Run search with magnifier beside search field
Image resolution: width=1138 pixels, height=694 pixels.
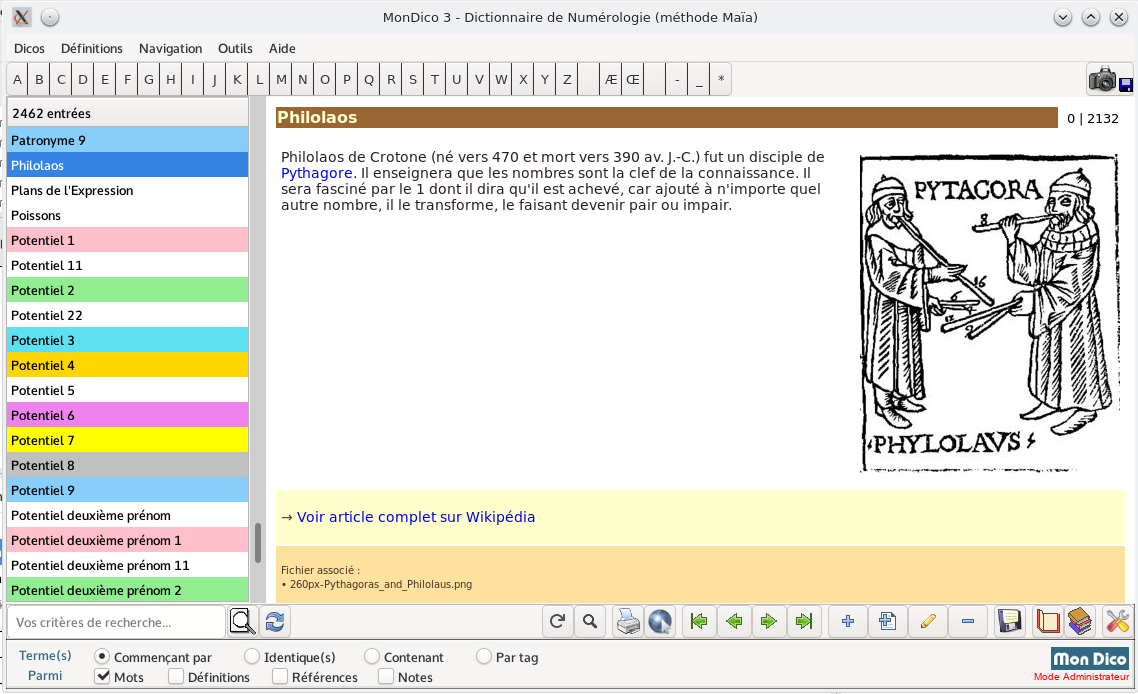coord(242,622)
